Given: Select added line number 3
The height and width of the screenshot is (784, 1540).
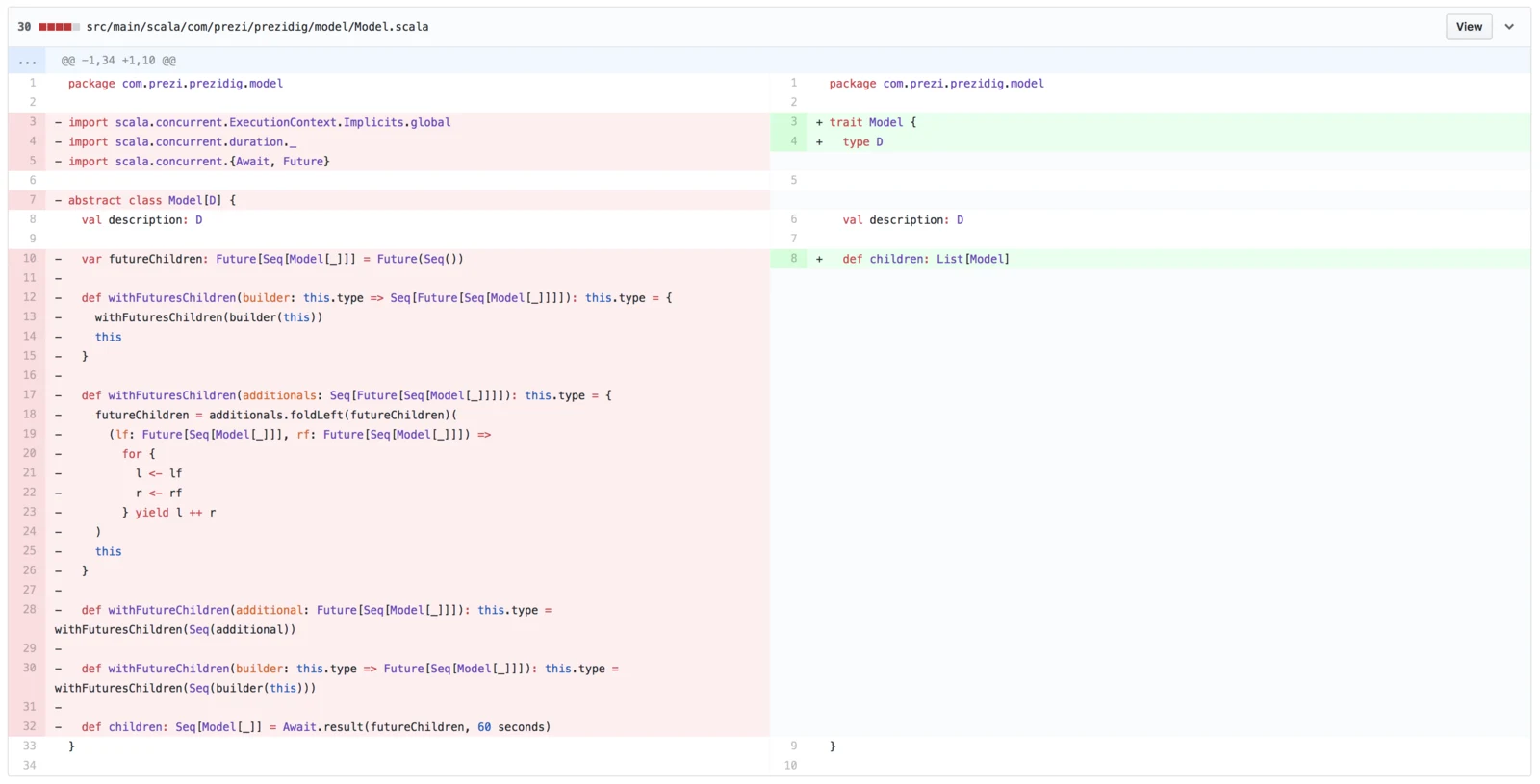Looking at the screenshot, I should point(789,122).
